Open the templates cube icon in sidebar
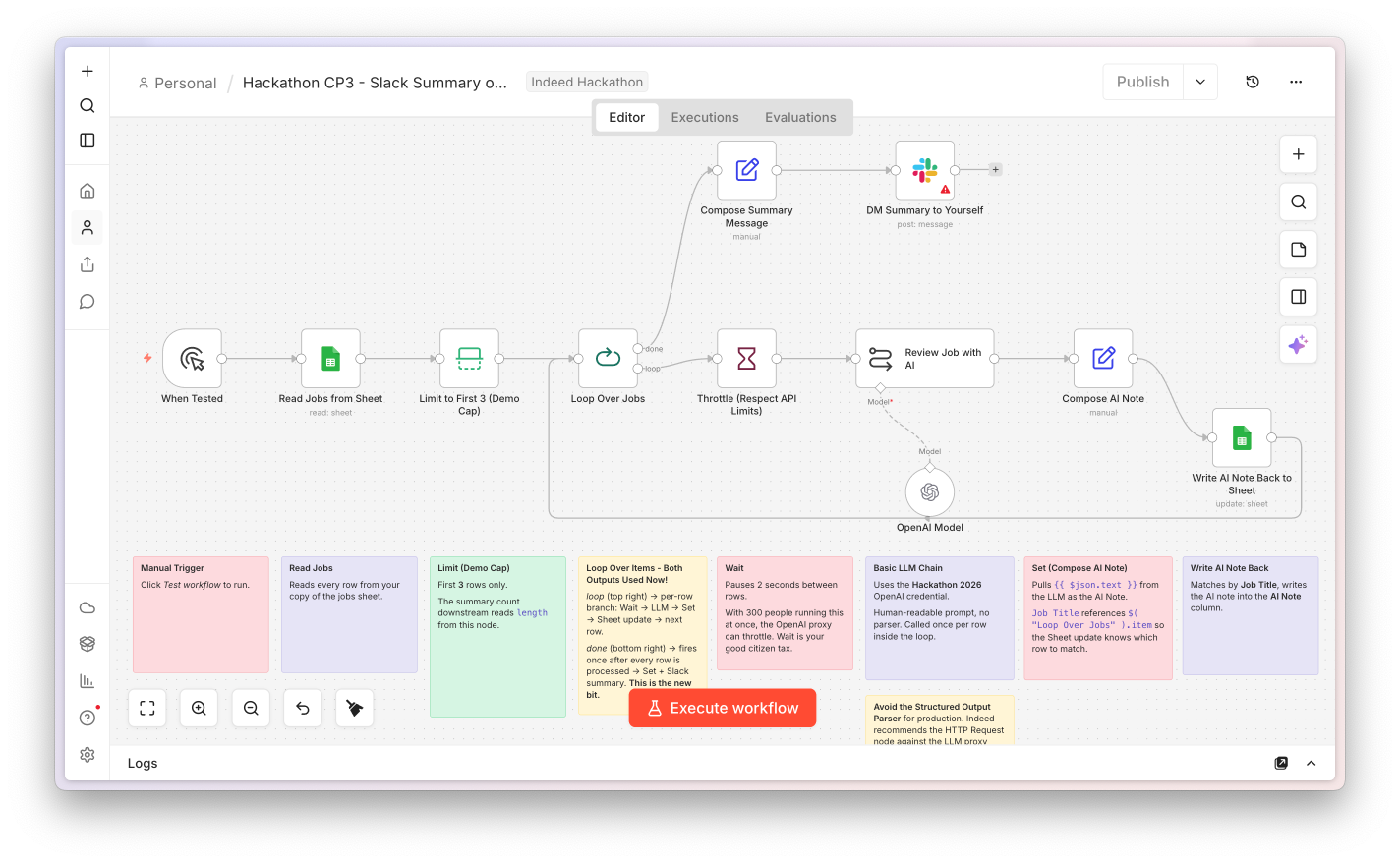 tap(87, 644)
